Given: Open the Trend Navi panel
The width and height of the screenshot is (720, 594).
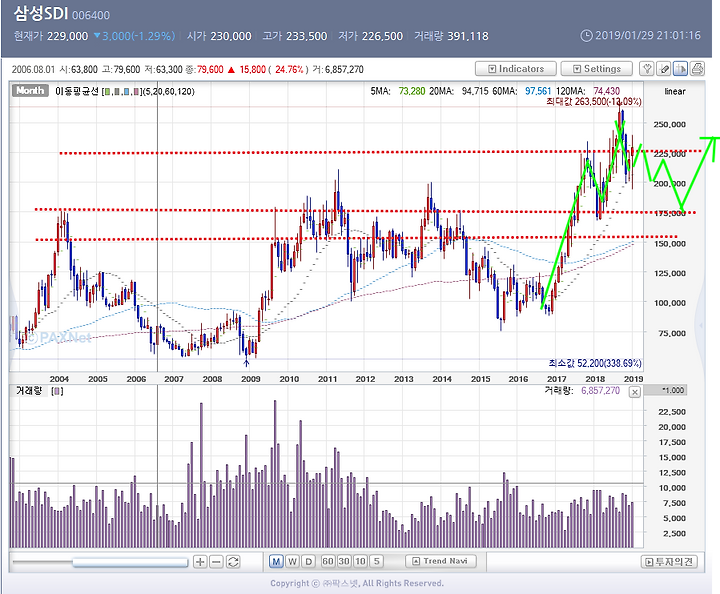Looking at the screenshot, I should click(x=441, y=561).
